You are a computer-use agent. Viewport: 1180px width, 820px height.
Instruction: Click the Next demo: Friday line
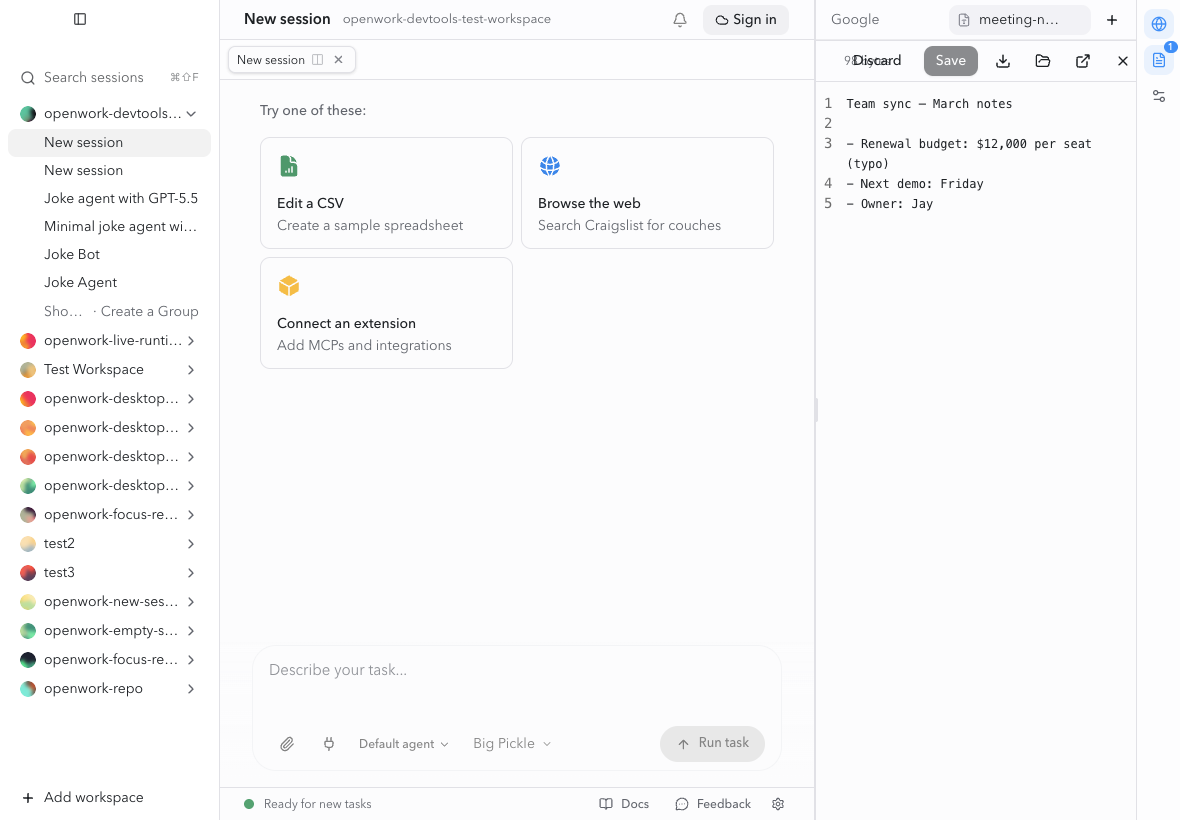click(915, 184)
